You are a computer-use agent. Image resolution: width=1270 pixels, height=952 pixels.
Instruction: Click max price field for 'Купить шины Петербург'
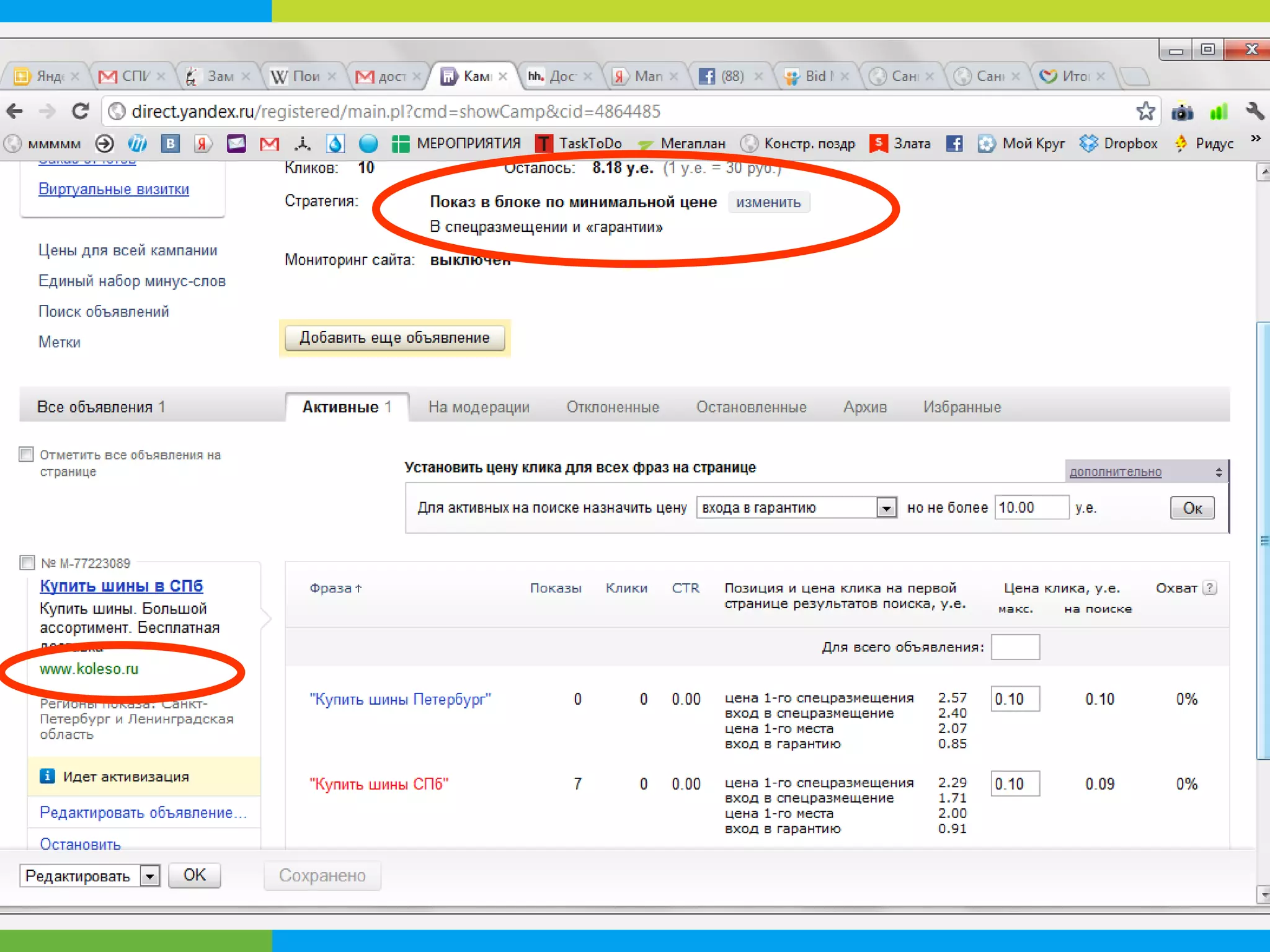click(x=1015, y=699)
